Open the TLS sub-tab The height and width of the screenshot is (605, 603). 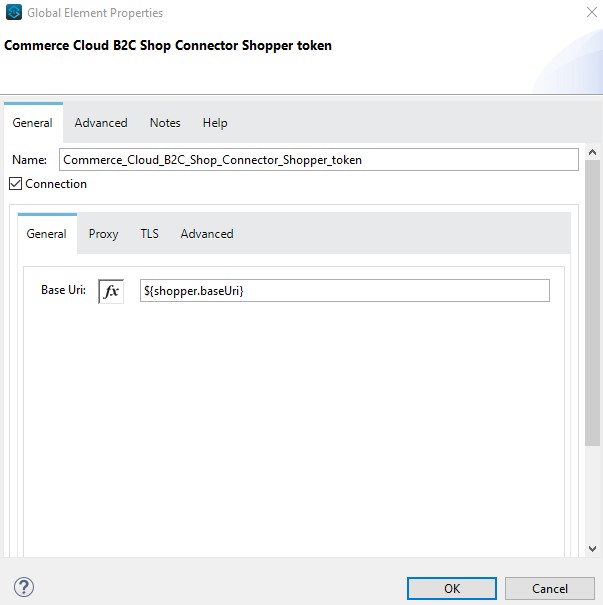click(x=149, y=234)
